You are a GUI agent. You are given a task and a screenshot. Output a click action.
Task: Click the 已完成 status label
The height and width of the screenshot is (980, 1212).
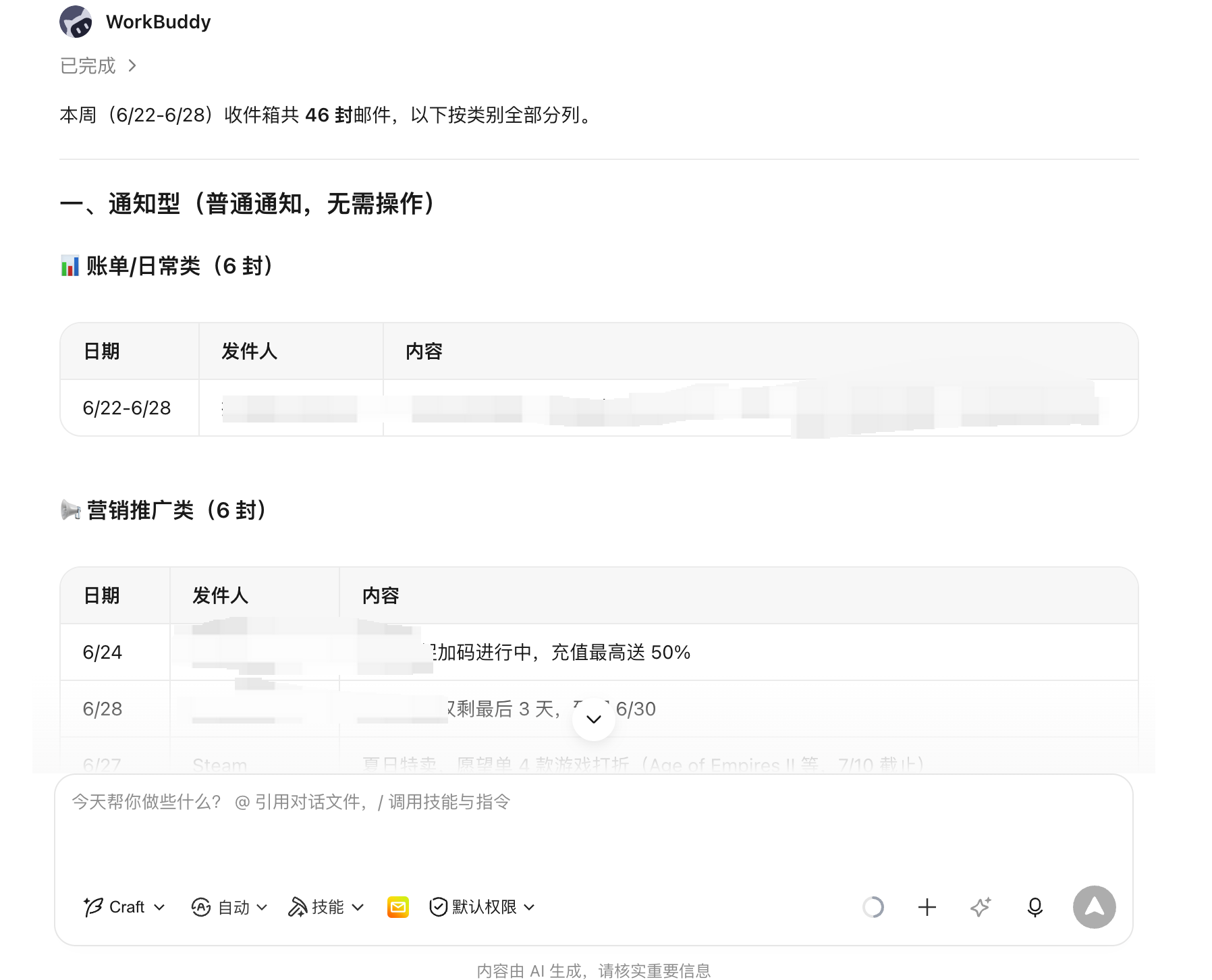pyautogui.click(x=88, y=65)
